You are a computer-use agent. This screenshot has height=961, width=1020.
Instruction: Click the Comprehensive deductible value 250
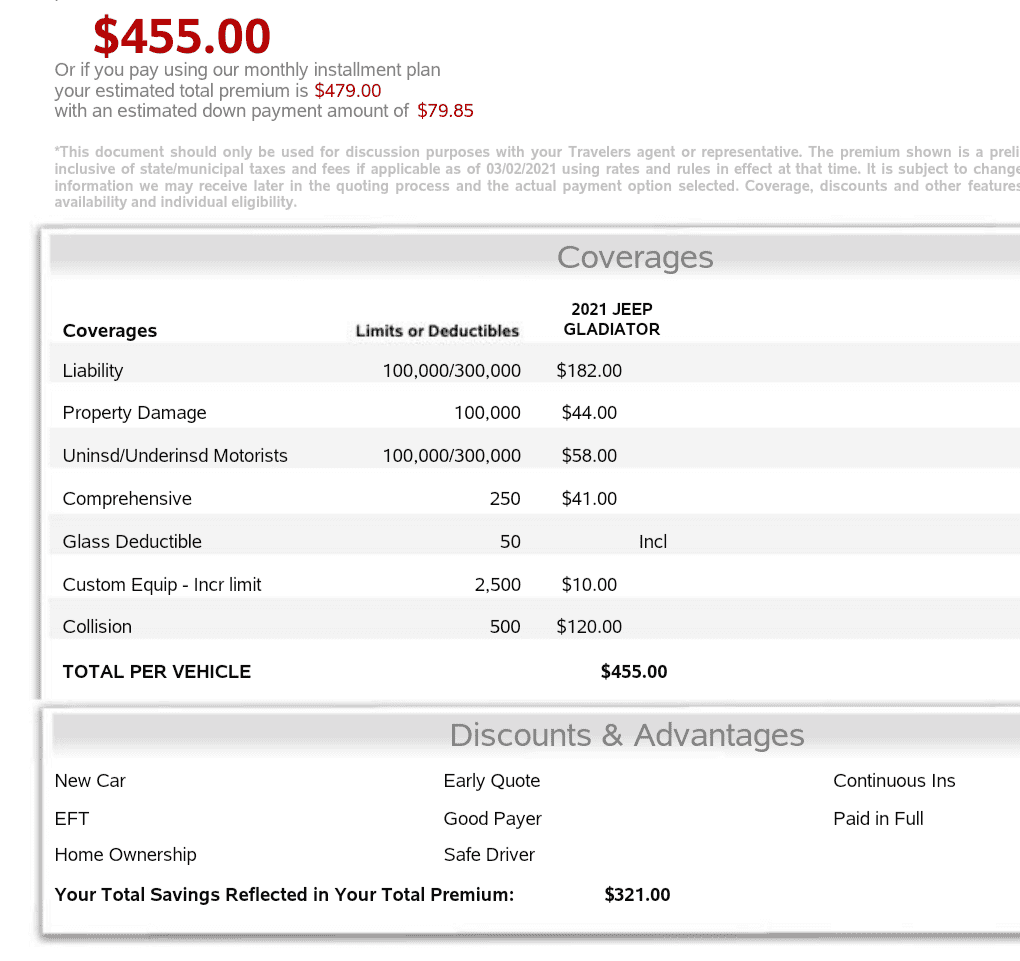click(505, 498)
